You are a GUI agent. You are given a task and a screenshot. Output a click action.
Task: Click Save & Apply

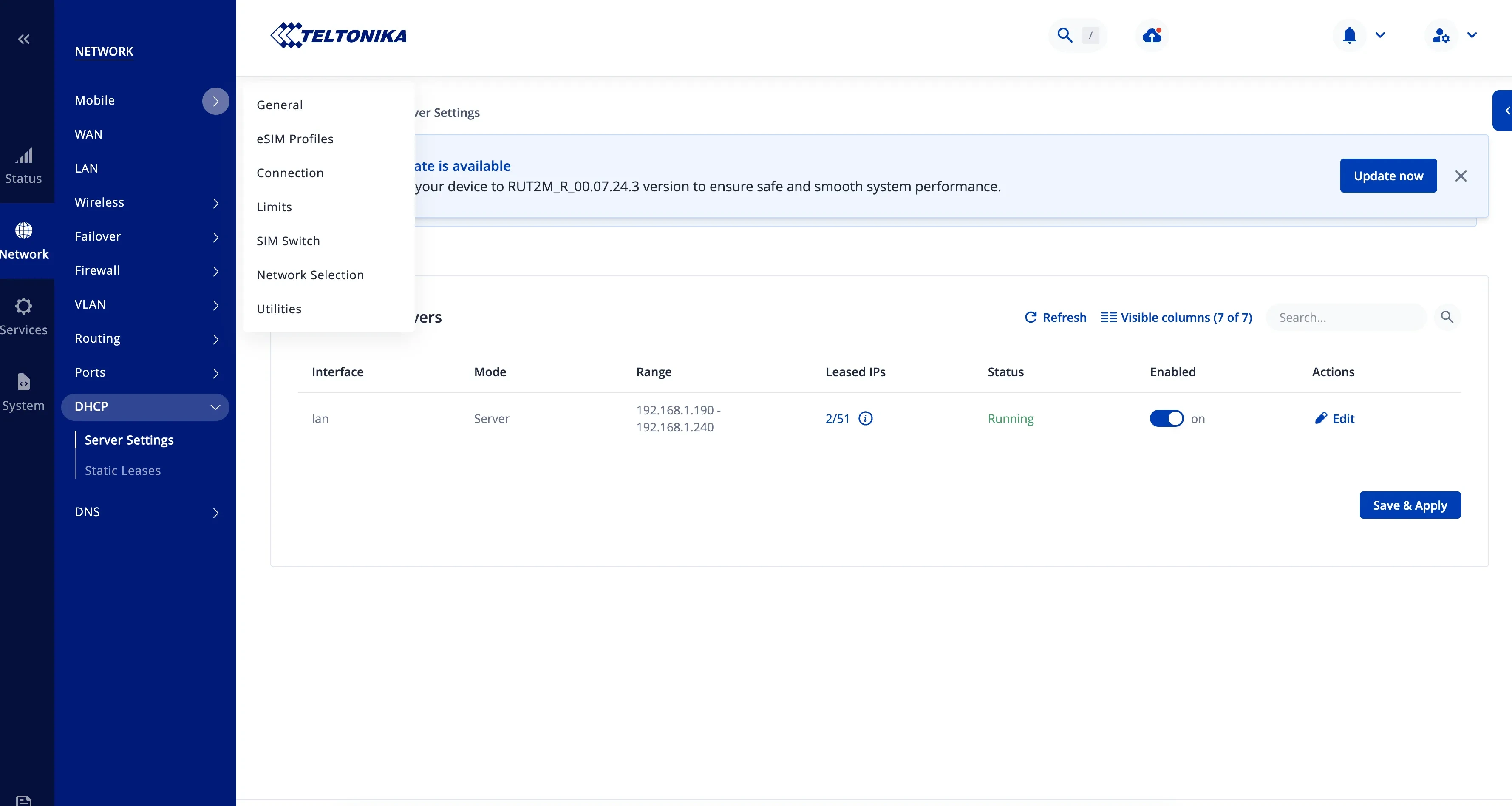[x=1410, y=505]
